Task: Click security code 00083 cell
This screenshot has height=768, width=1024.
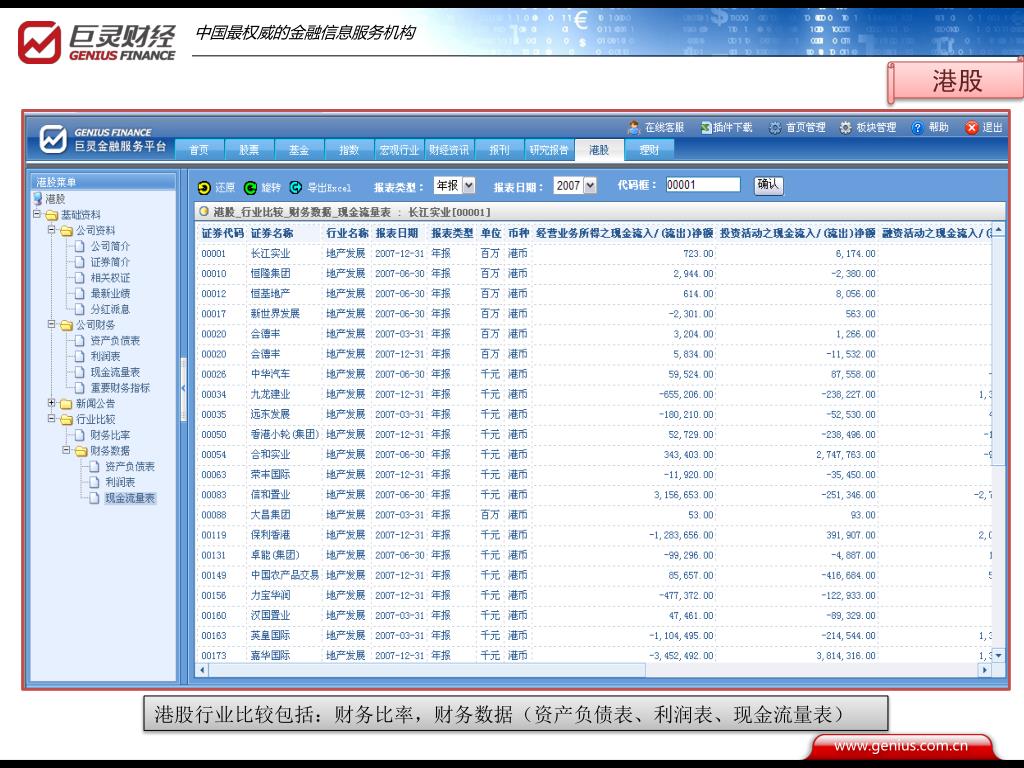Action: [x=214, y=495]
